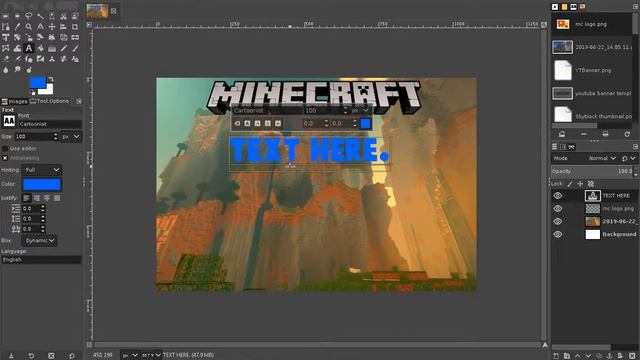Select the Fuzzy Select wand tool

pyautogui.click(x=40, y=16)
